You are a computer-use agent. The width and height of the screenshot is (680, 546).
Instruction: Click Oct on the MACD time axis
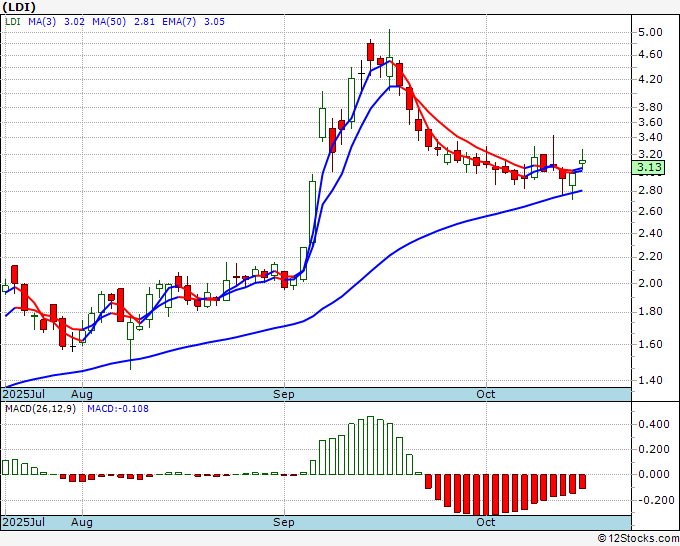click(x=486, y=522)
